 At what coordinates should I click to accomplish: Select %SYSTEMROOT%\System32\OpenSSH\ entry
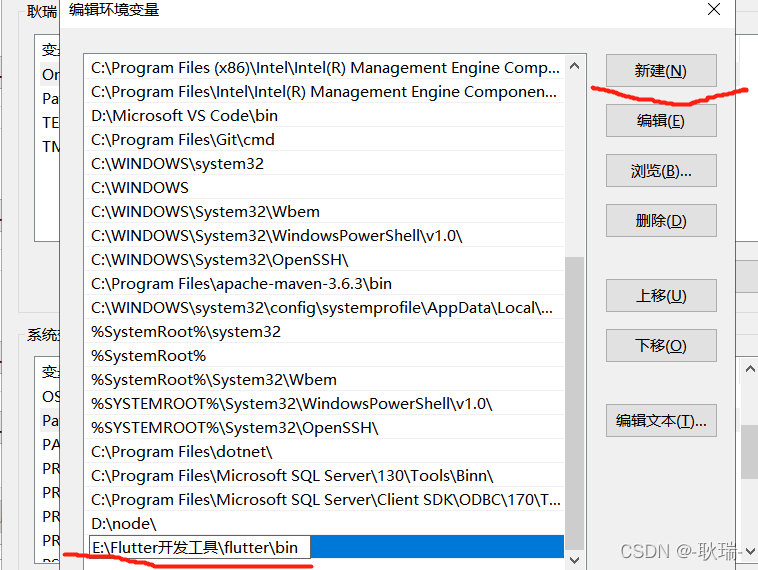[324, 428]
